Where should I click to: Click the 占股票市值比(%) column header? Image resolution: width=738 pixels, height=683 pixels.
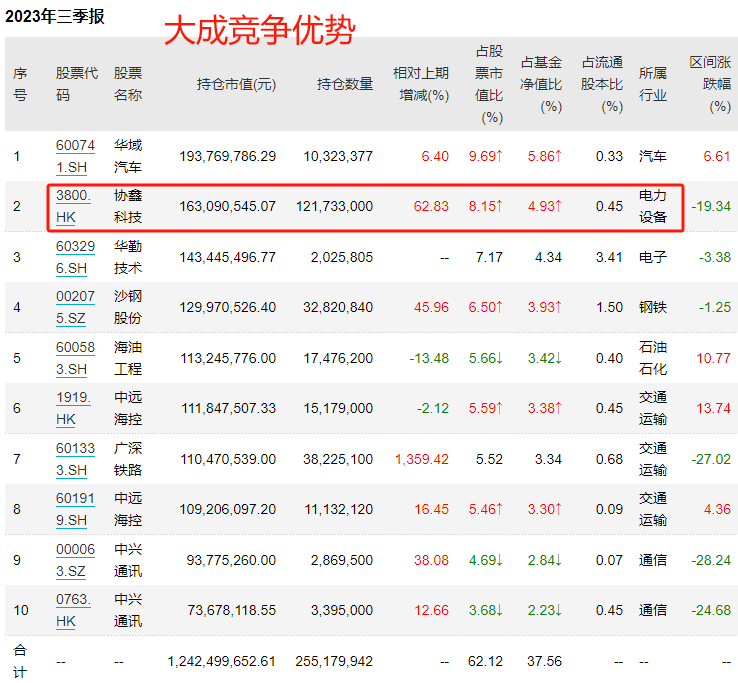(x=489, y=84)
